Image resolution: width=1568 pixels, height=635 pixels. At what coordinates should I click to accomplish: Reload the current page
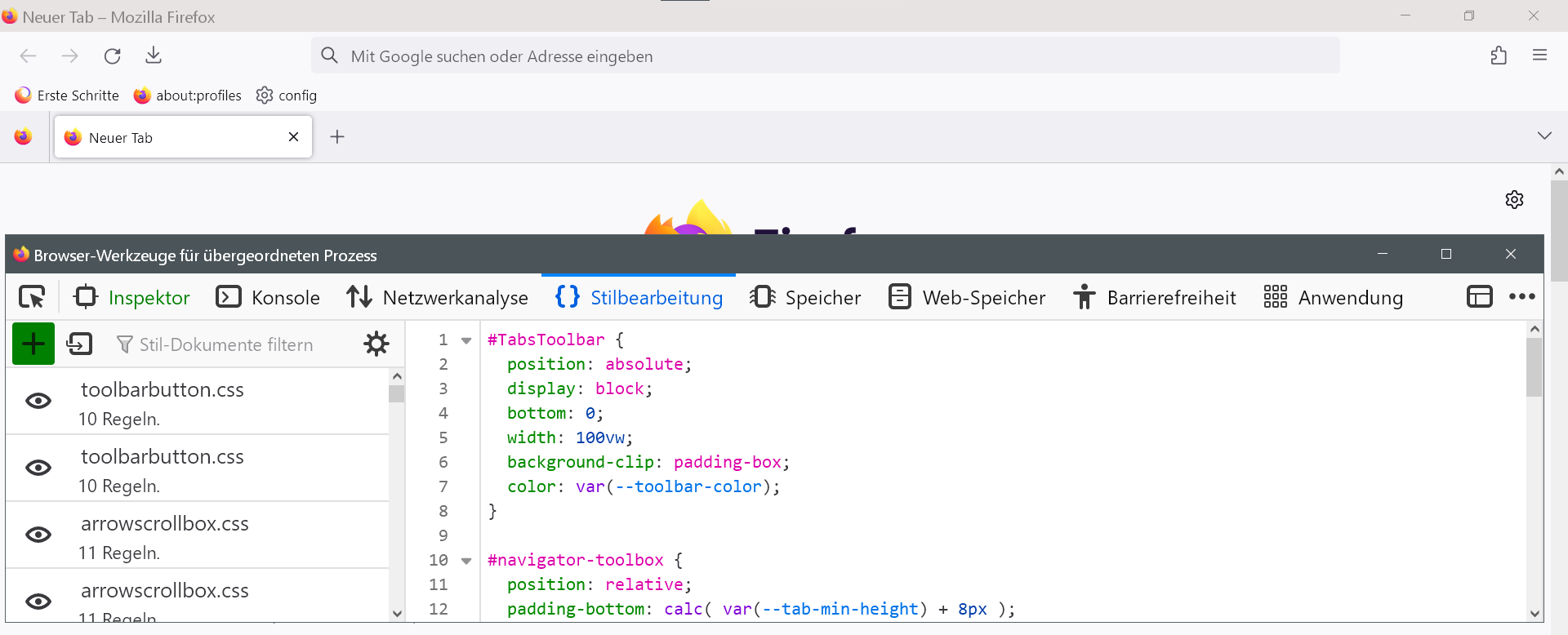point(113,56)
